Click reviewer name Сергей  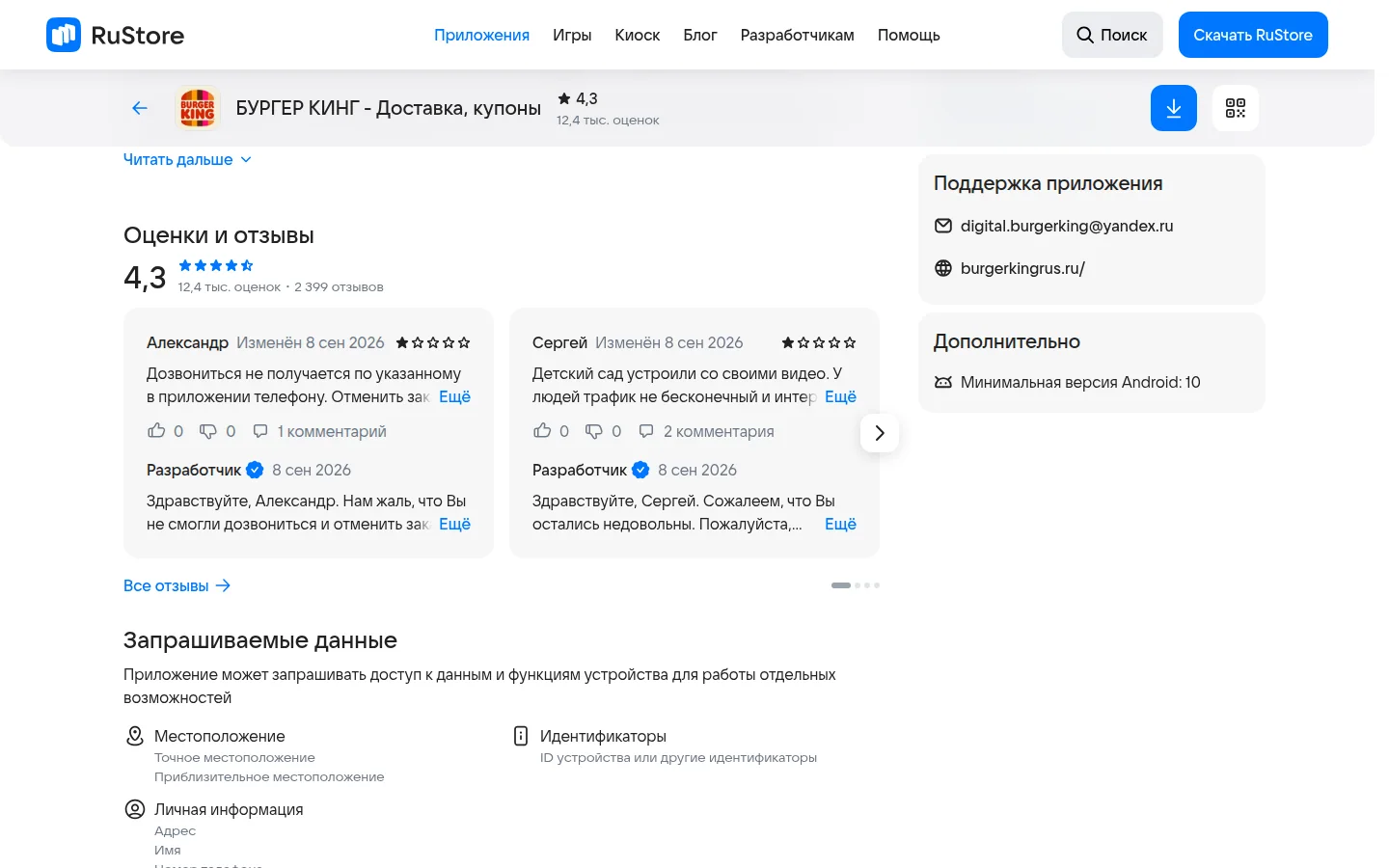coord(559,342)
